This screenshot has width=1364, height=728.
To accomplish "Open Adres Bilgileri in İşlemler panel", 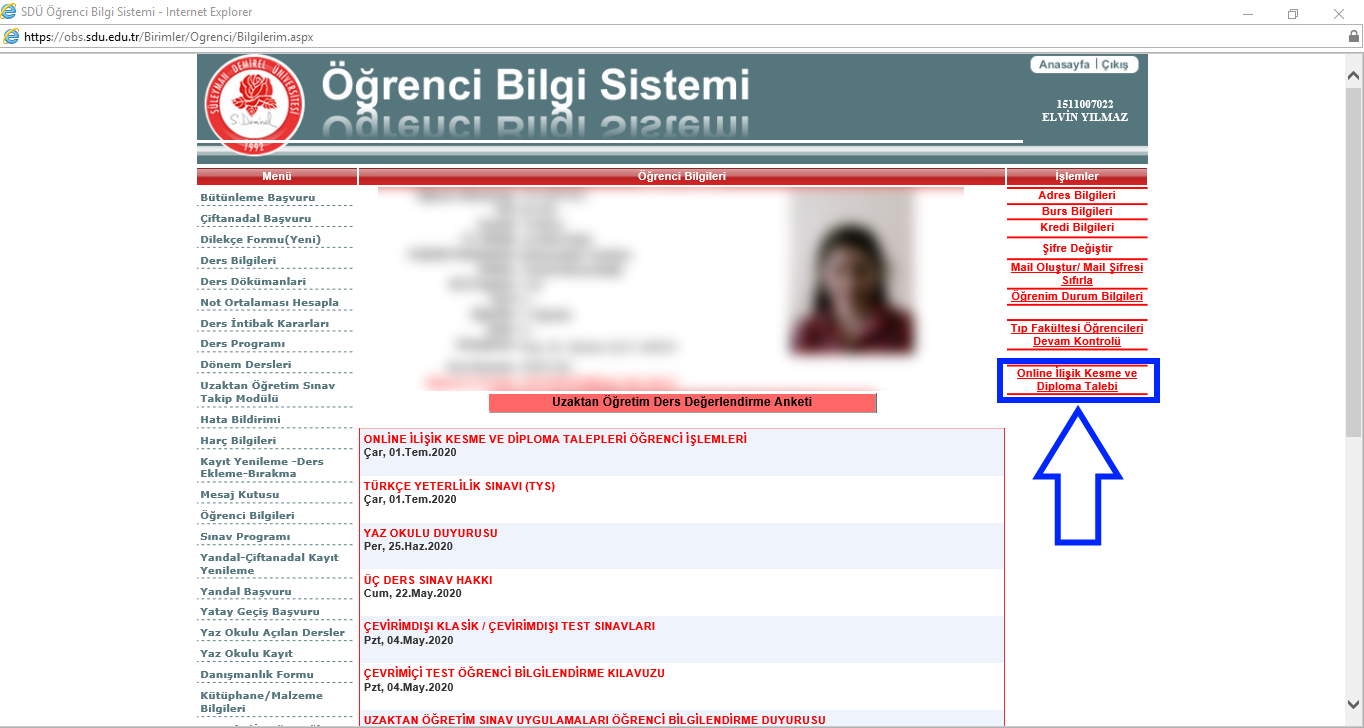I will pyautogui.click(x=1077, y=196).
